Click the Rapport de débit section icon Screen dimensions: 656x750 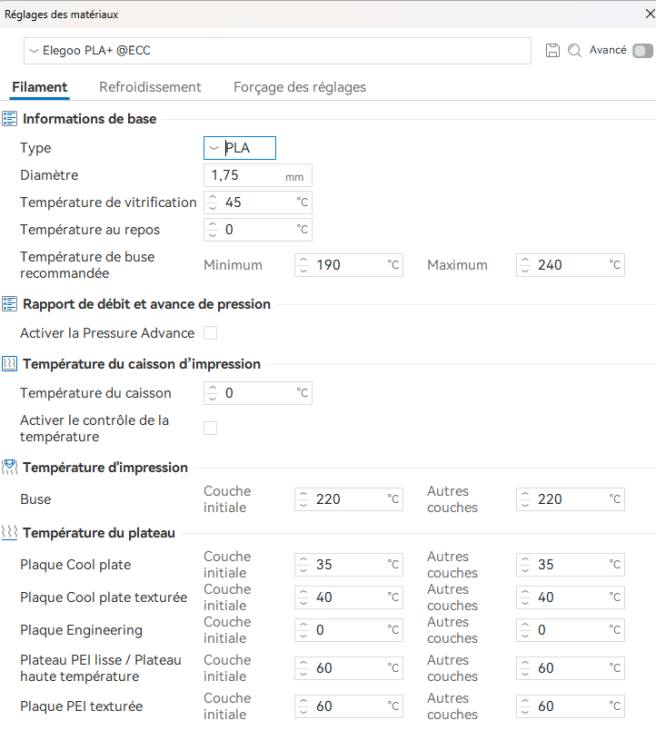(x=10, y=304)
